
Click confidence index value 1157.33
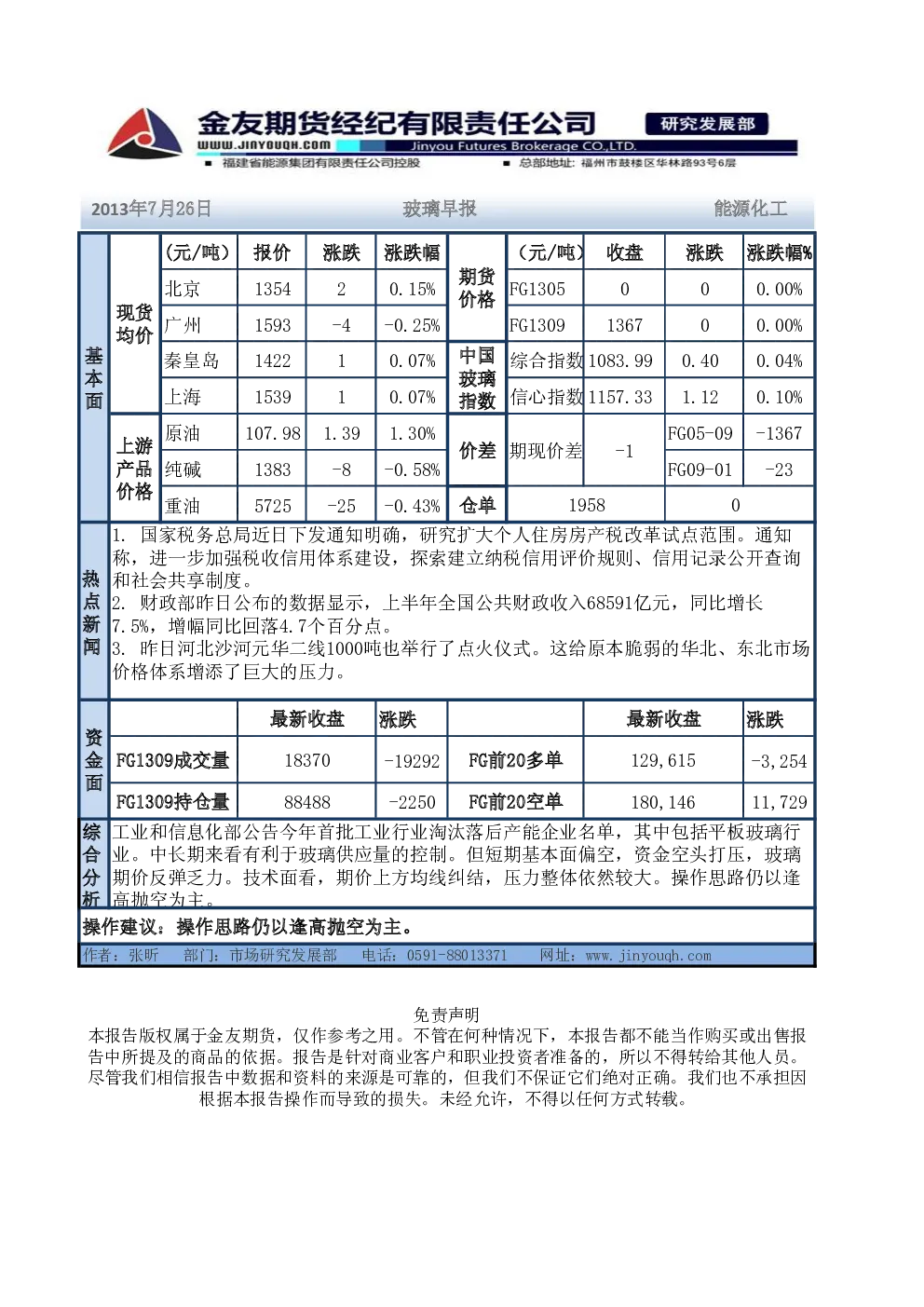620,397
